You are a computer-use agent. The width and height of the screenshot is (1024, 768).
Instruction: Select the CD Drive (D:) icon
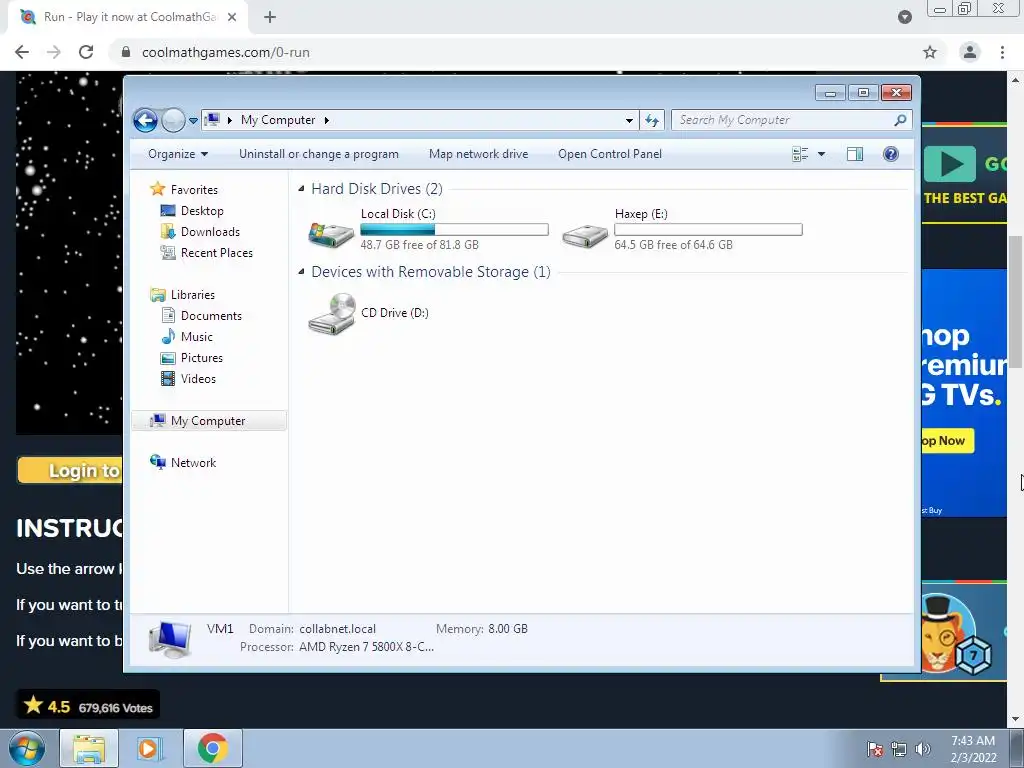[332, 314]
